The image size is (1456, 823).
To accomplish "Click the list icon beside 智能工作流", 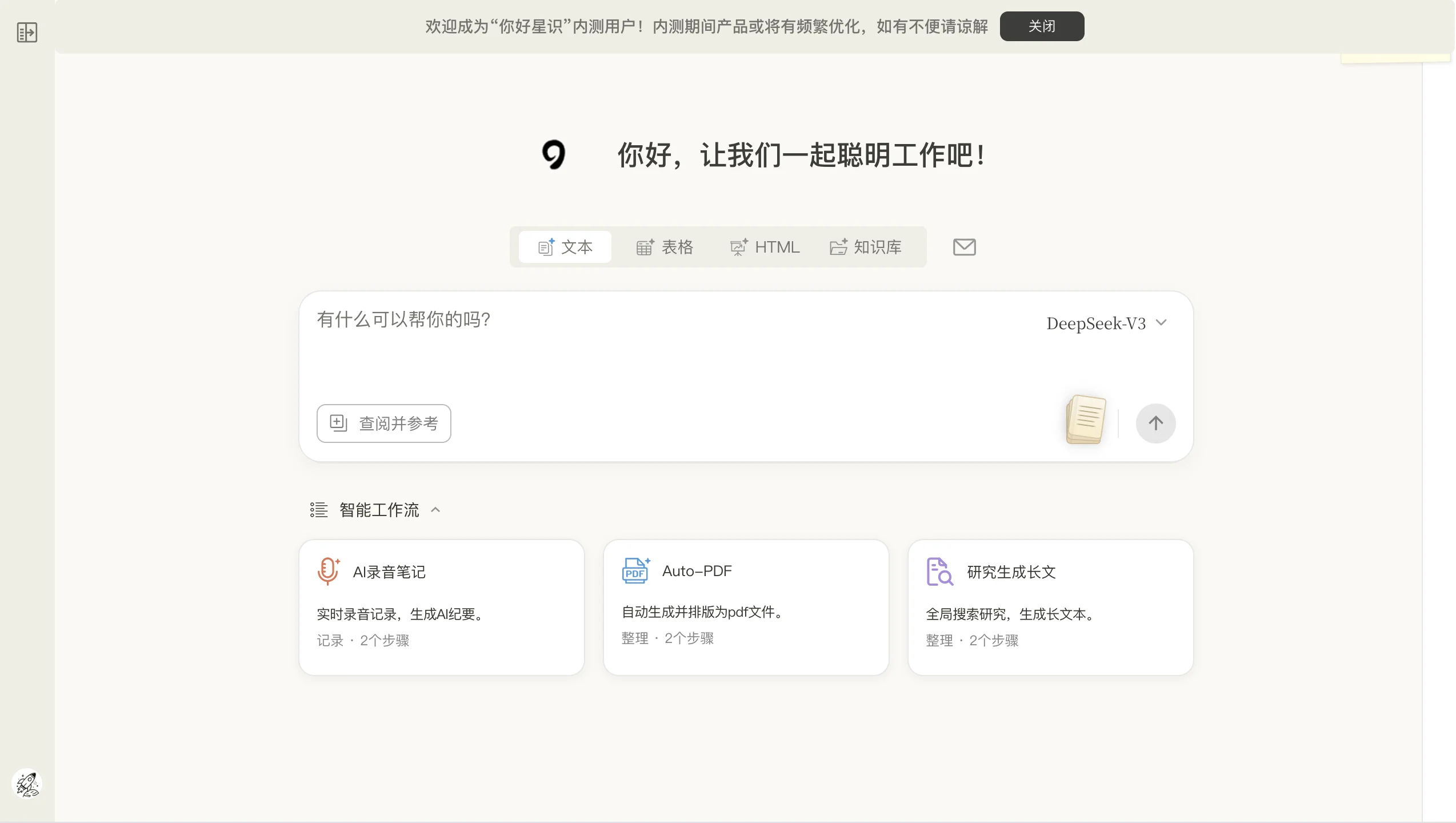I will pos(318,509).
